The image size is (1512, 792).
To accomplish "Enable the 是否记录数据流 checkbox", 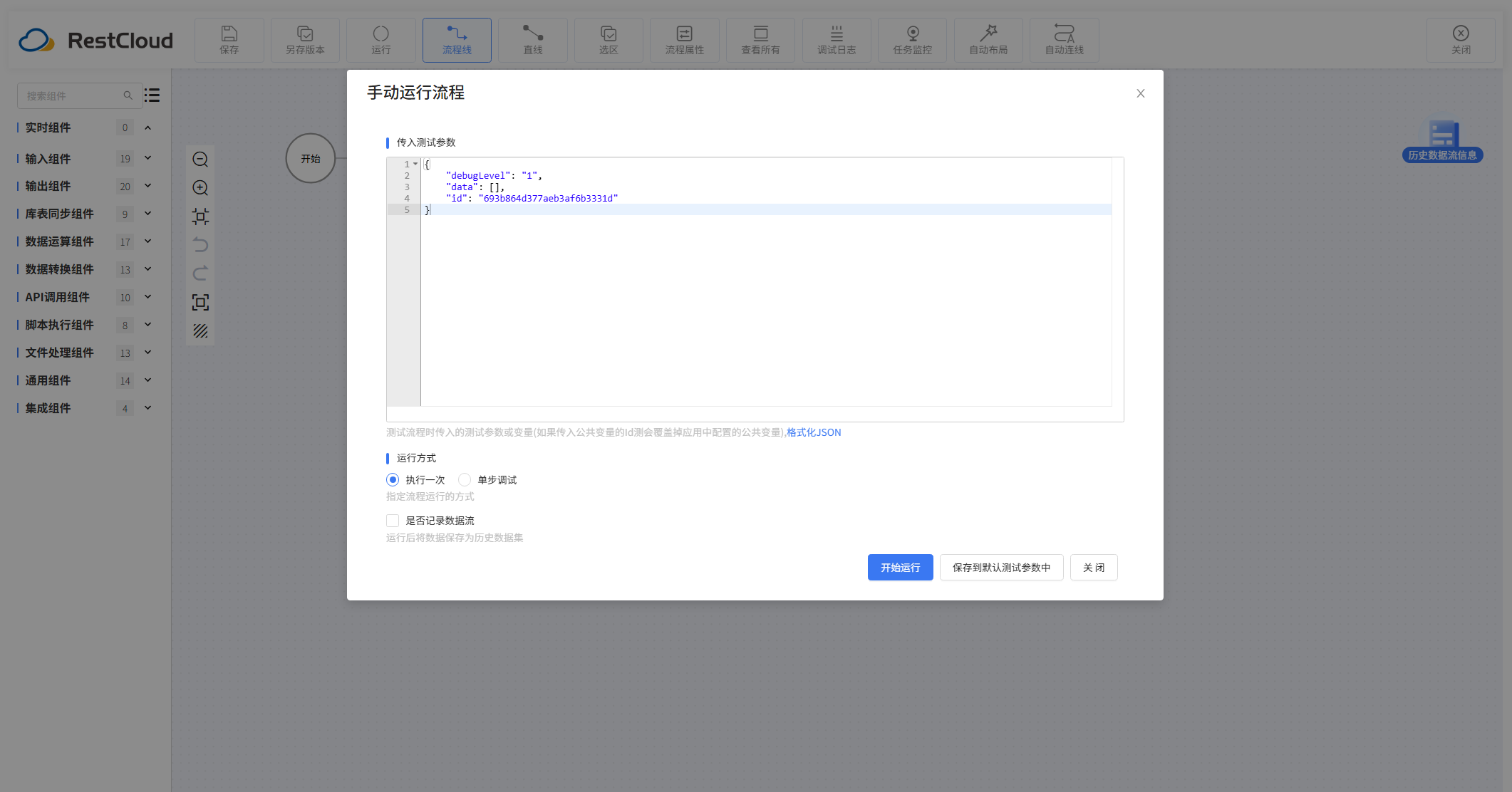I will click(x=393, y=521).
